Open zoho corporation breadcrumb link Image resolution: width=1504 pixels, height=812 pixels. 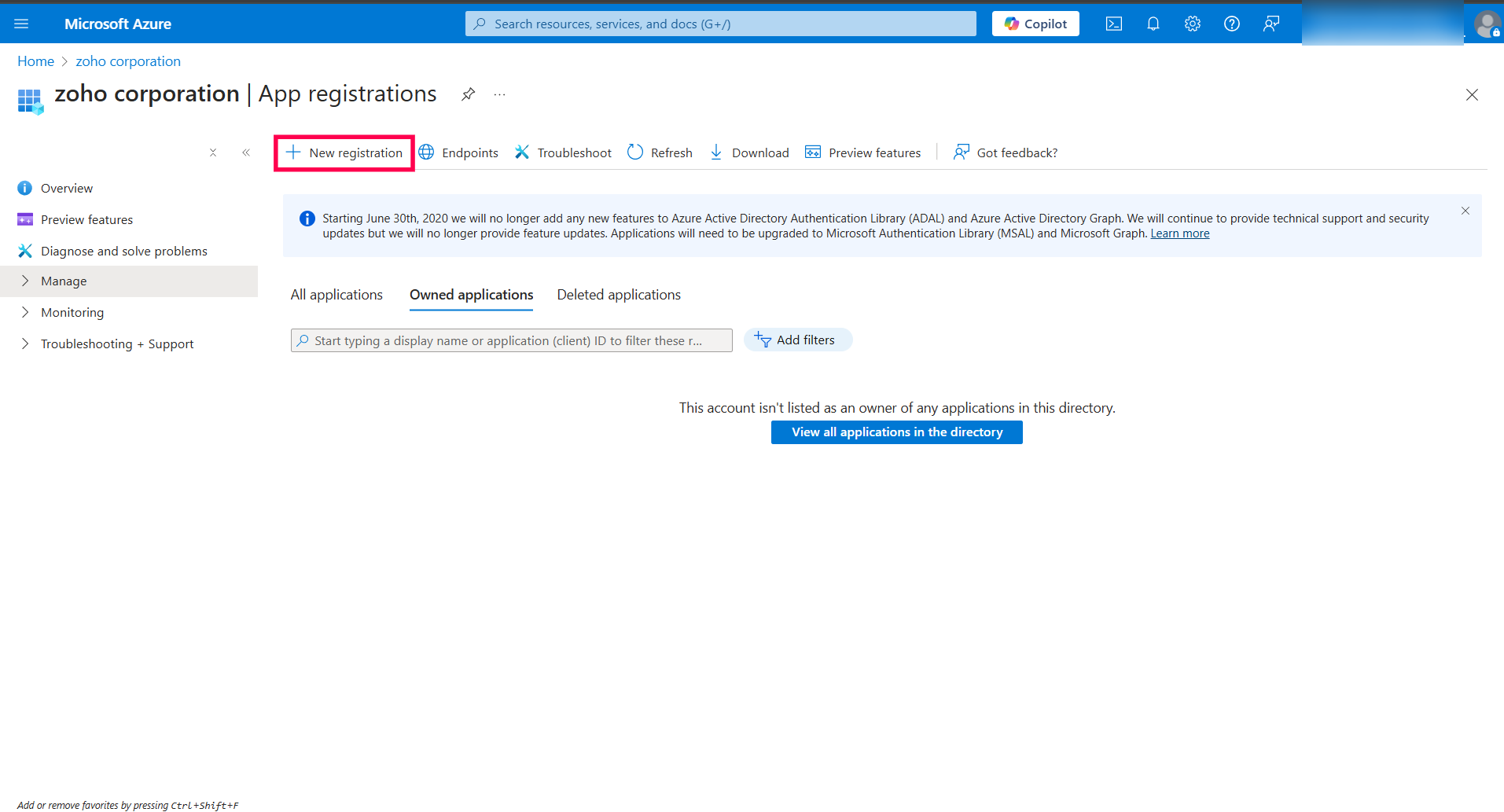(128, 61)
